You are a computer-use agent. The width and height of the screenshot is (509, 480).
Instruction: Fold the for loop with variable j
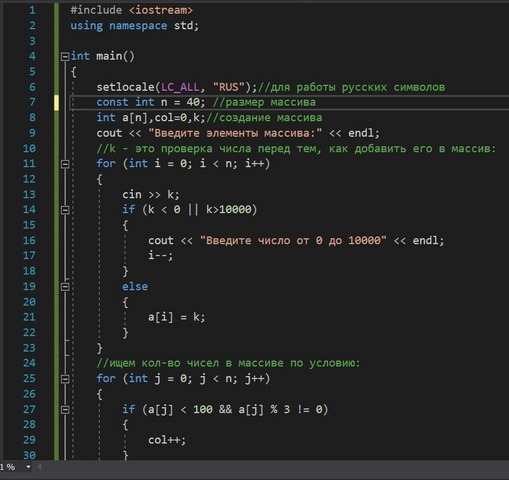65,379
